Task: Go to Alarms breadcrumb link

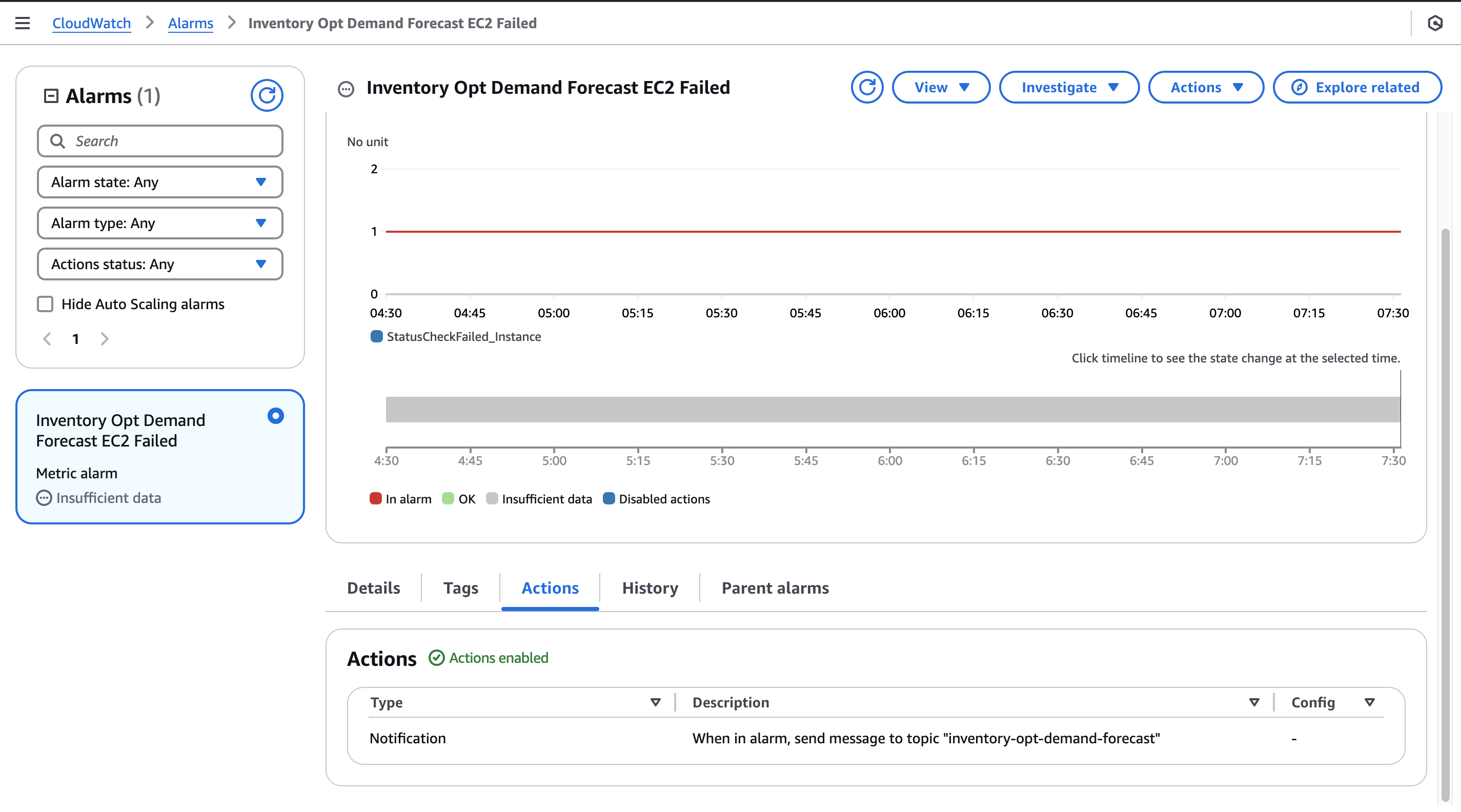Action: pos(191,23)
